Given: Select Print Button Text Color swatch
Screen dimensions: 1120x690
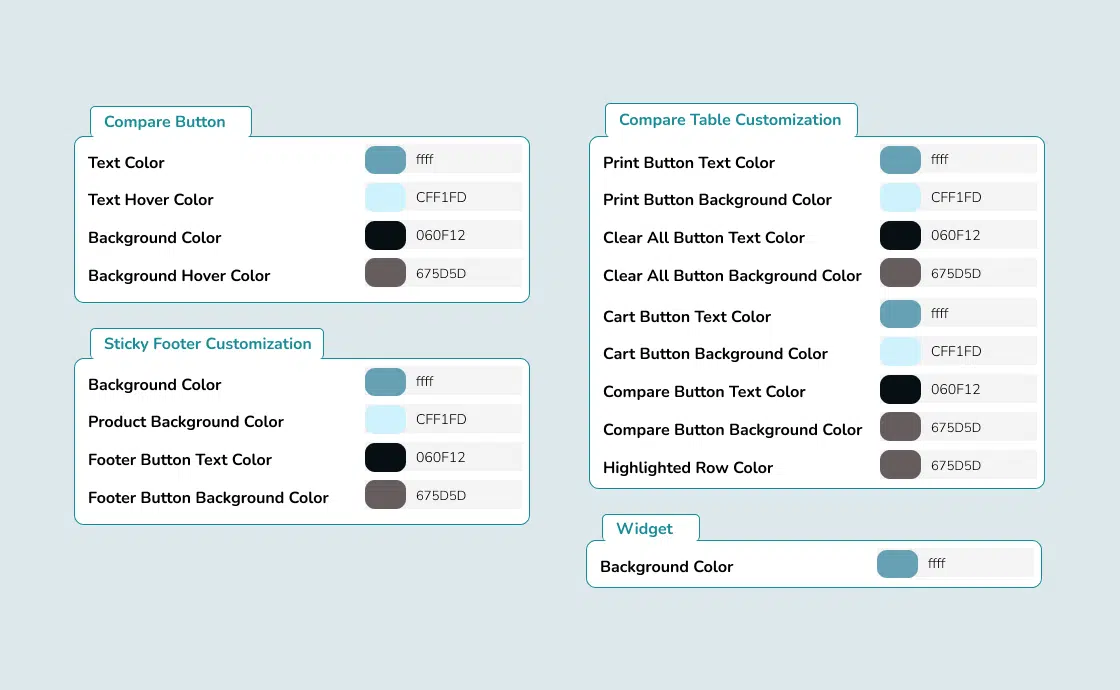Looking at the screenshot, I should click(x=900, y=160).
